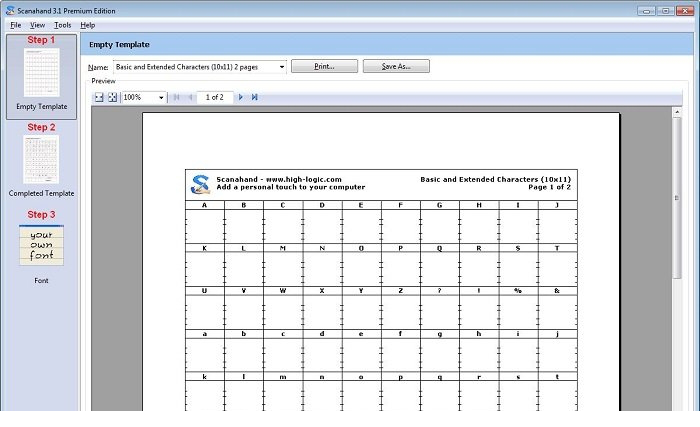
Task: Go to the previous preview page
Action: pos(191,97)
